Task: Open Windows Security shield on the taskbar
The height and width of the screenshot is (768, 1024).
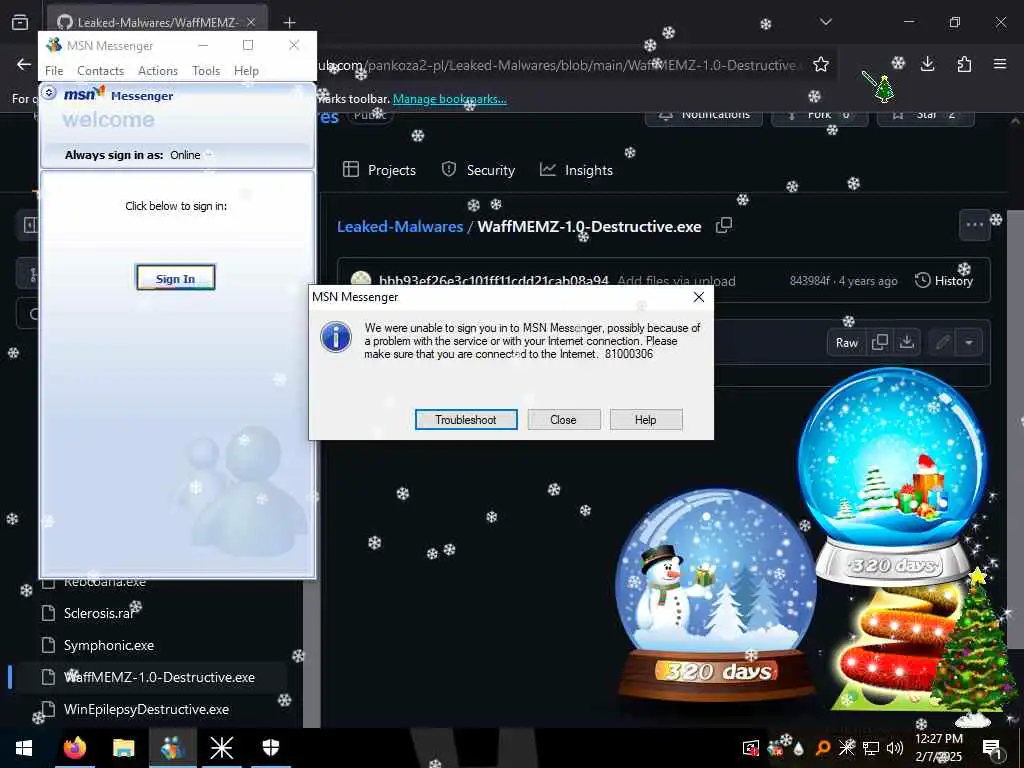Action: 270,748
